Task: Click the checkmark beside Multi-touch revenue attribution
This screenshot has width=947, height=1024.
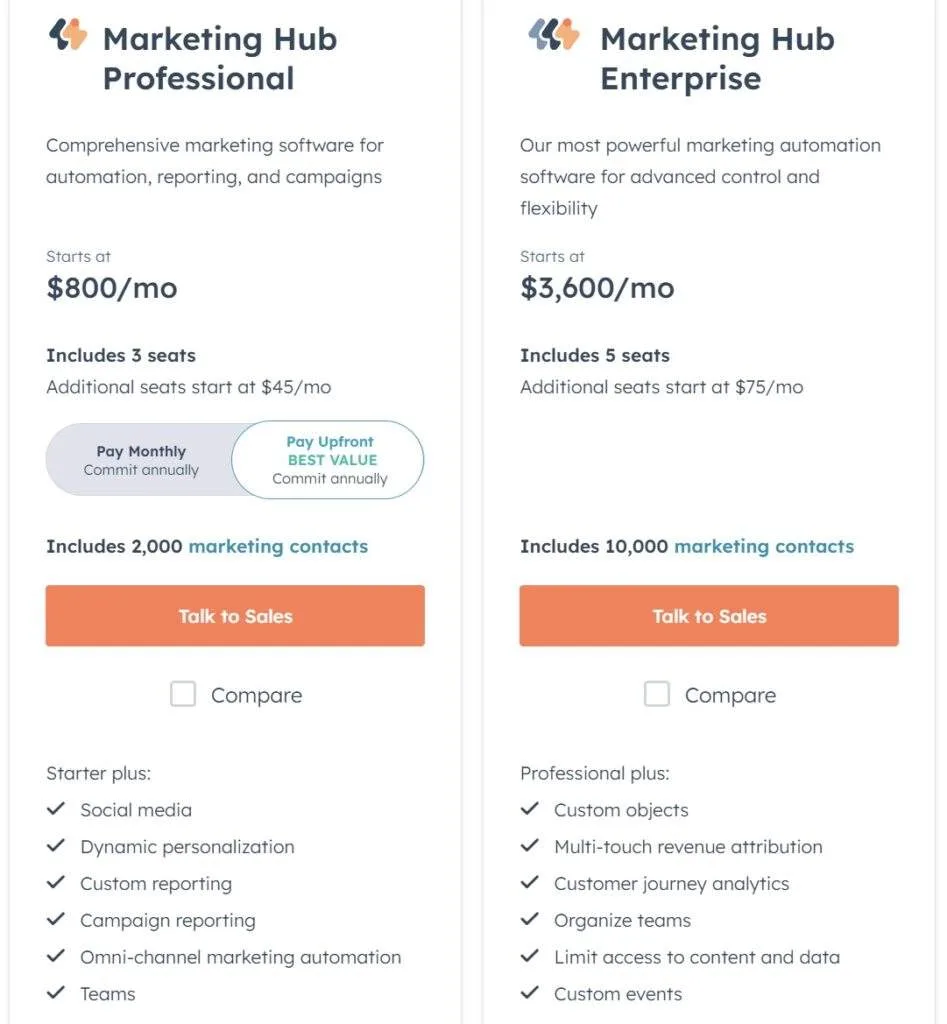Action: (530, 846)
